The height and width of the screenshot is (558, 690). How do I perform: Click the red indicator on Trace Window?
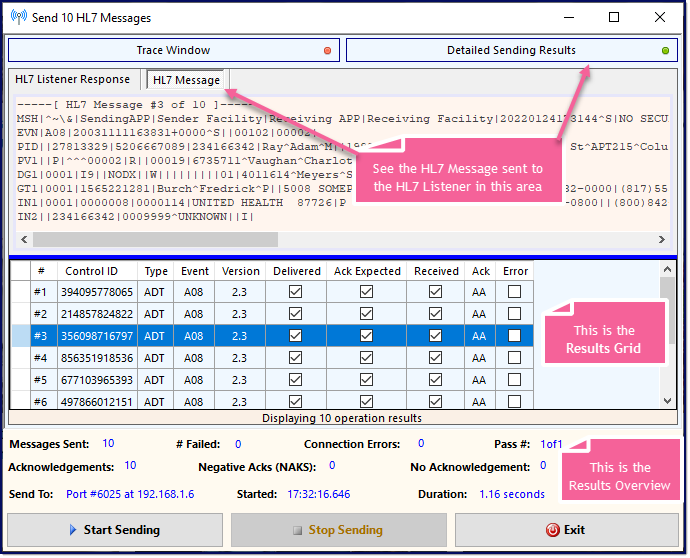[x=327, y=51]
